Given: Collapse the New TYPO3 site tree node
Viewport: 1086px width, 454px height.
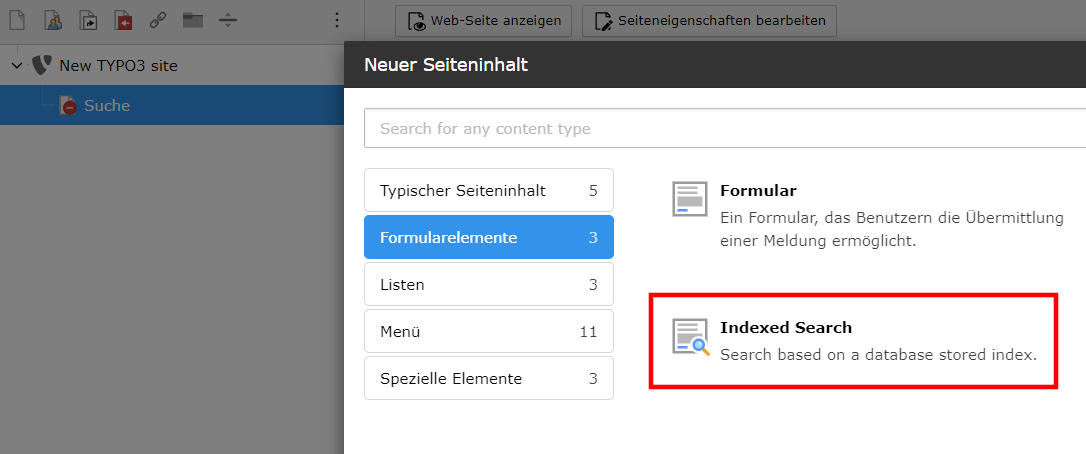Looking at the screenshot, I should pyautogui.click(x=17, y=66).
